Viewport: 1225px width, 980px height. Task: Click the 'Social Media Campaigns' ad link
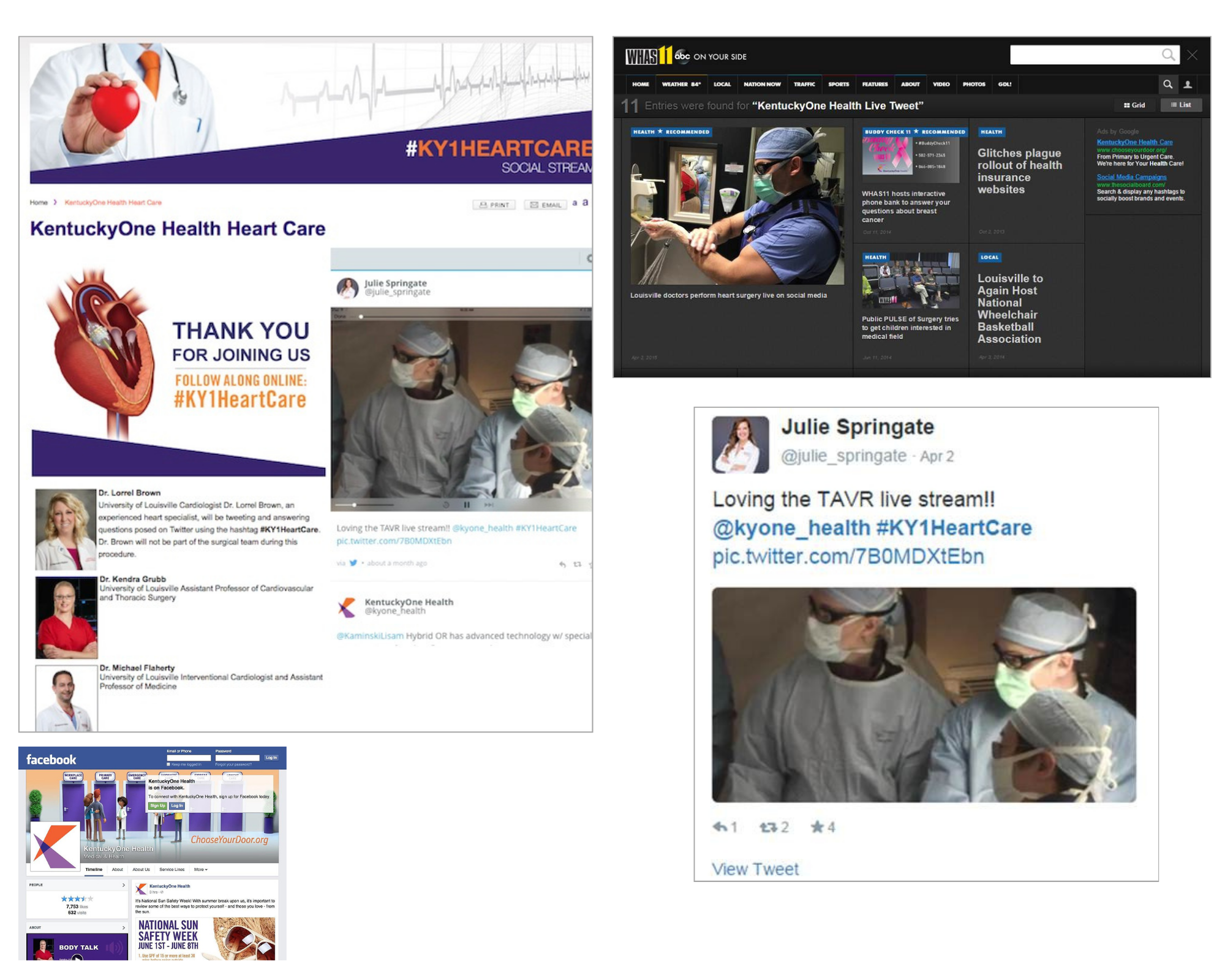point(1131,177)
